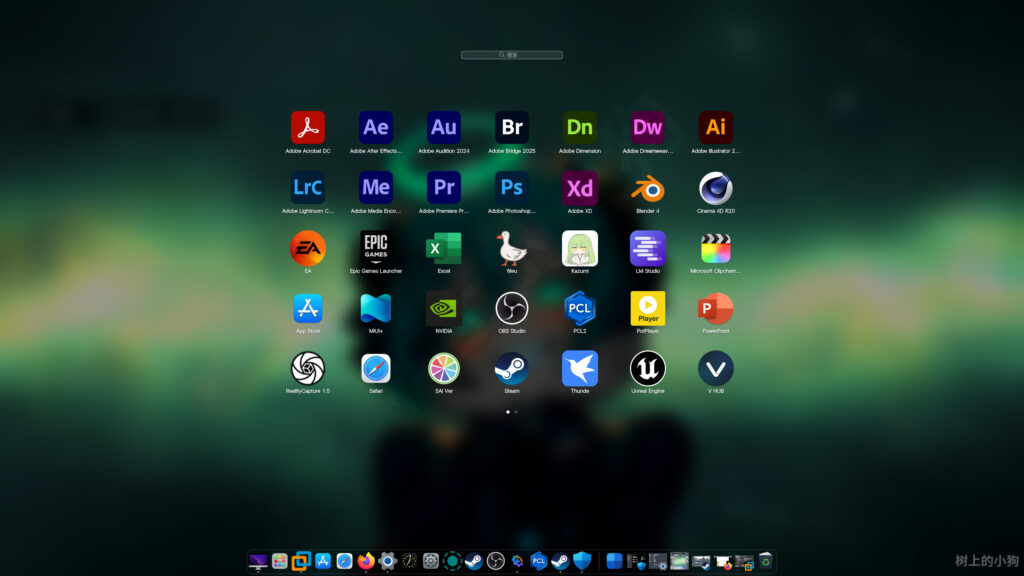Open Unreal Engine
1024x576 pixels.
[x=647, y=368]
